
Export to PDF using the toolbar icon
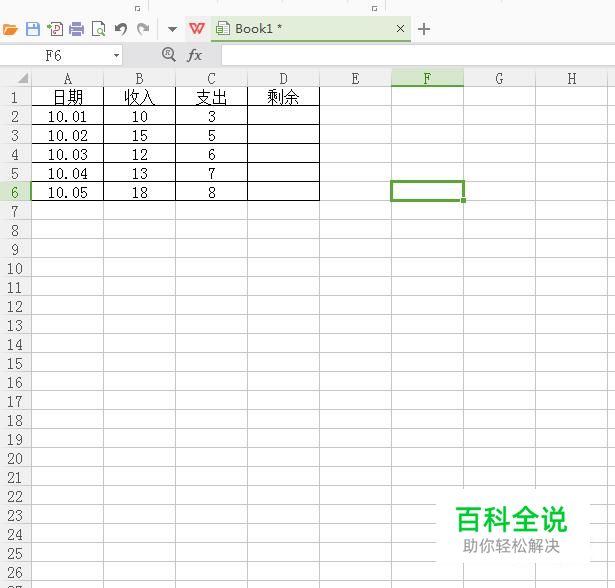(x=55, y=29)
